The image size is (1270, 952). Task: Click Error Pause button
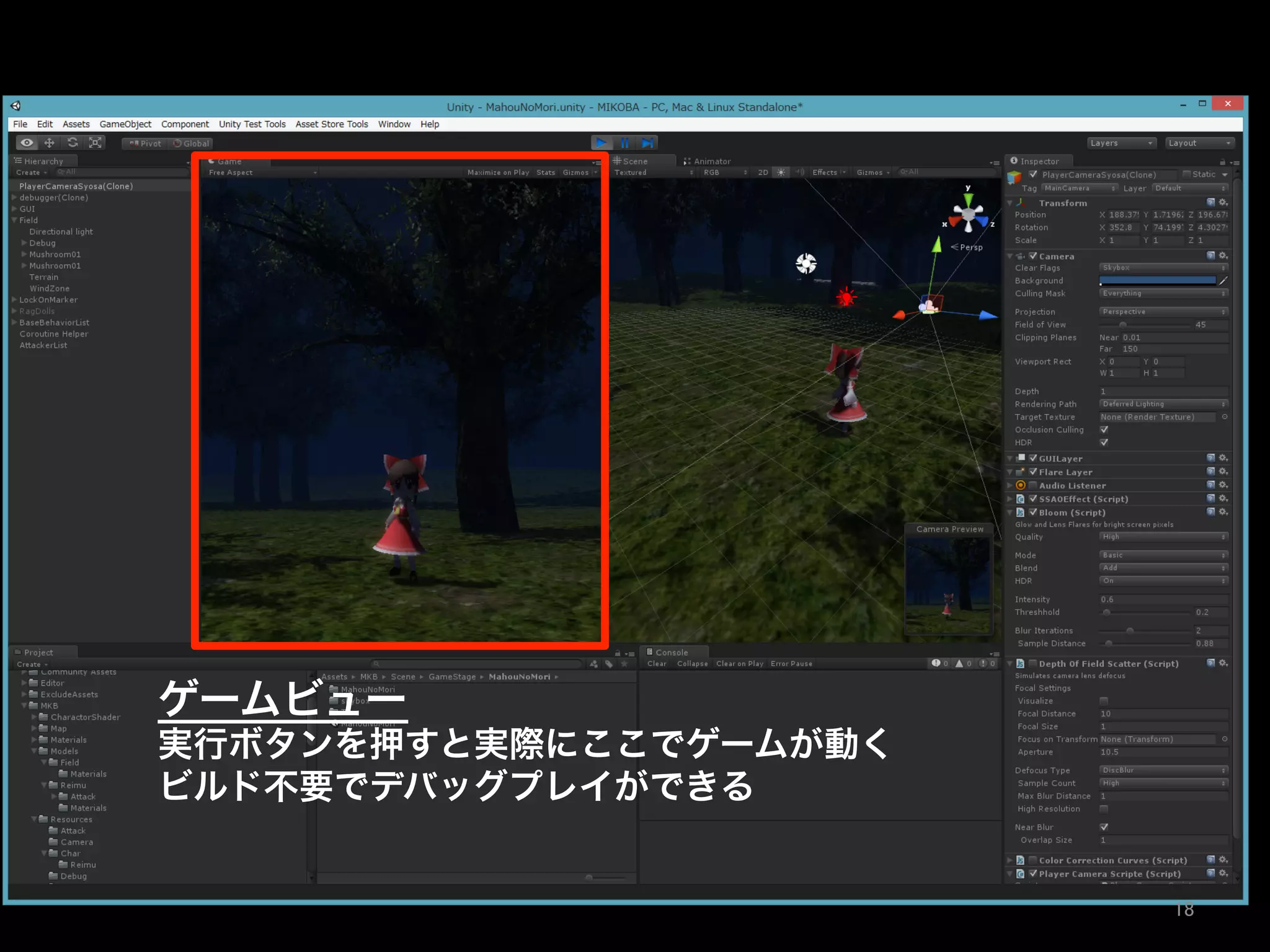(791, 663)
